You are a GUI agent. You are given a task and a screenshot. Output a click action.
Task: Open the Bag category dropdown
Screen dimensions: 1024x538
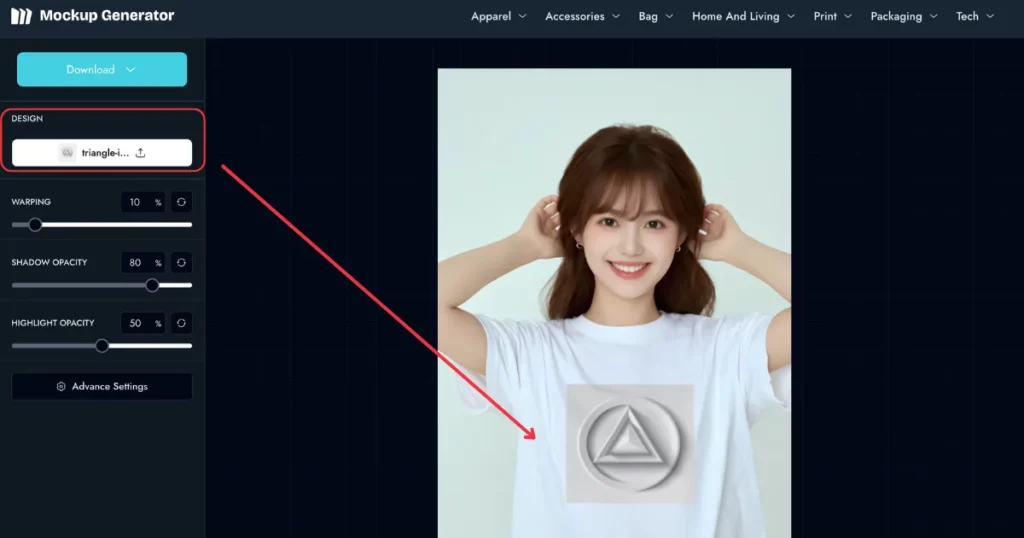pyautogui.click(x=655, y=16)
